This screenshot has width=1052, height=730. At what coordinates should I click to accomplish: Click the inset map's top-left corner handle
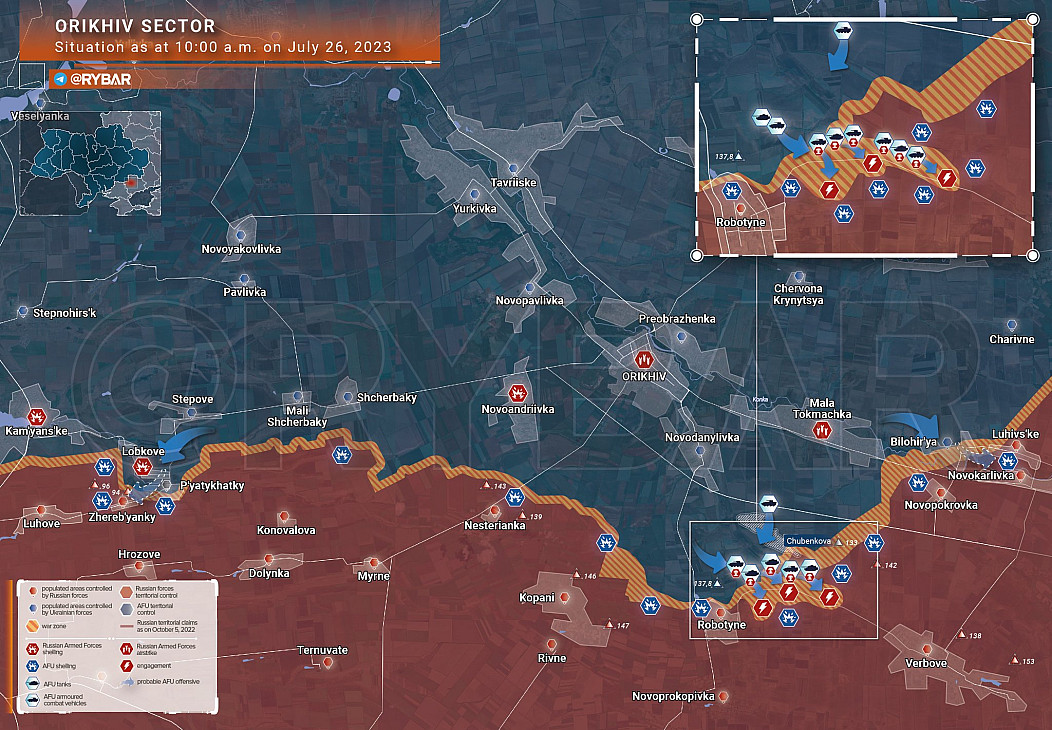tap(696, 19)
